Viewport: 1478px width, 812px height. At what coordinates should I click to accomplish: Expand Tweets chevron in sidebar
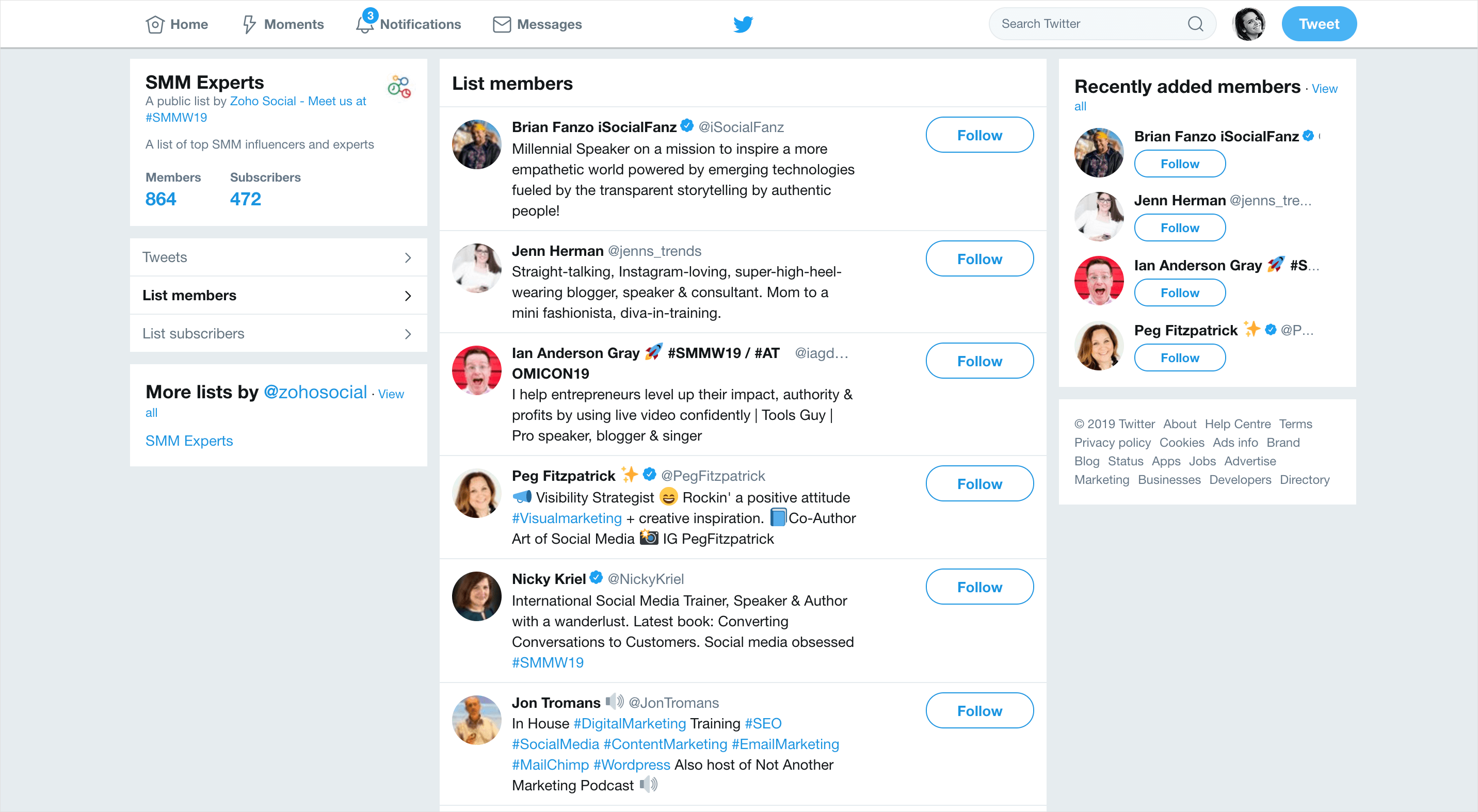pyautogui.click(x=408, y=257)
